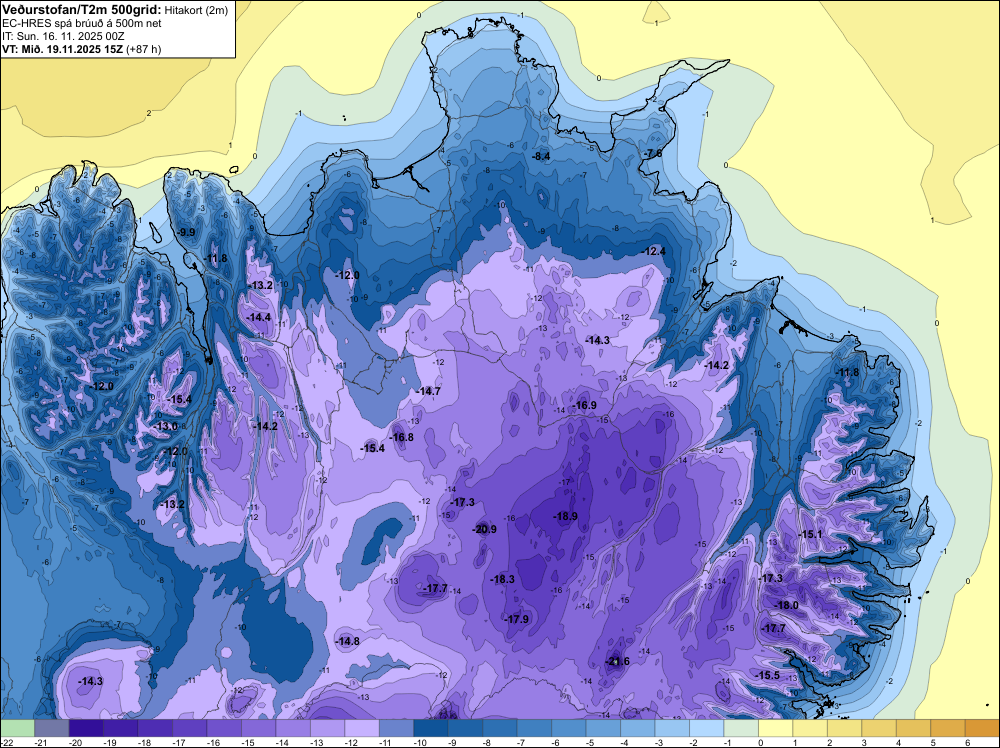Image resolution: width=1000 pixels, height=748 pixels.
Task: Click the 'VT: Mið. 19.11.2025 15Z' valid time
Action: pos(62,49)
